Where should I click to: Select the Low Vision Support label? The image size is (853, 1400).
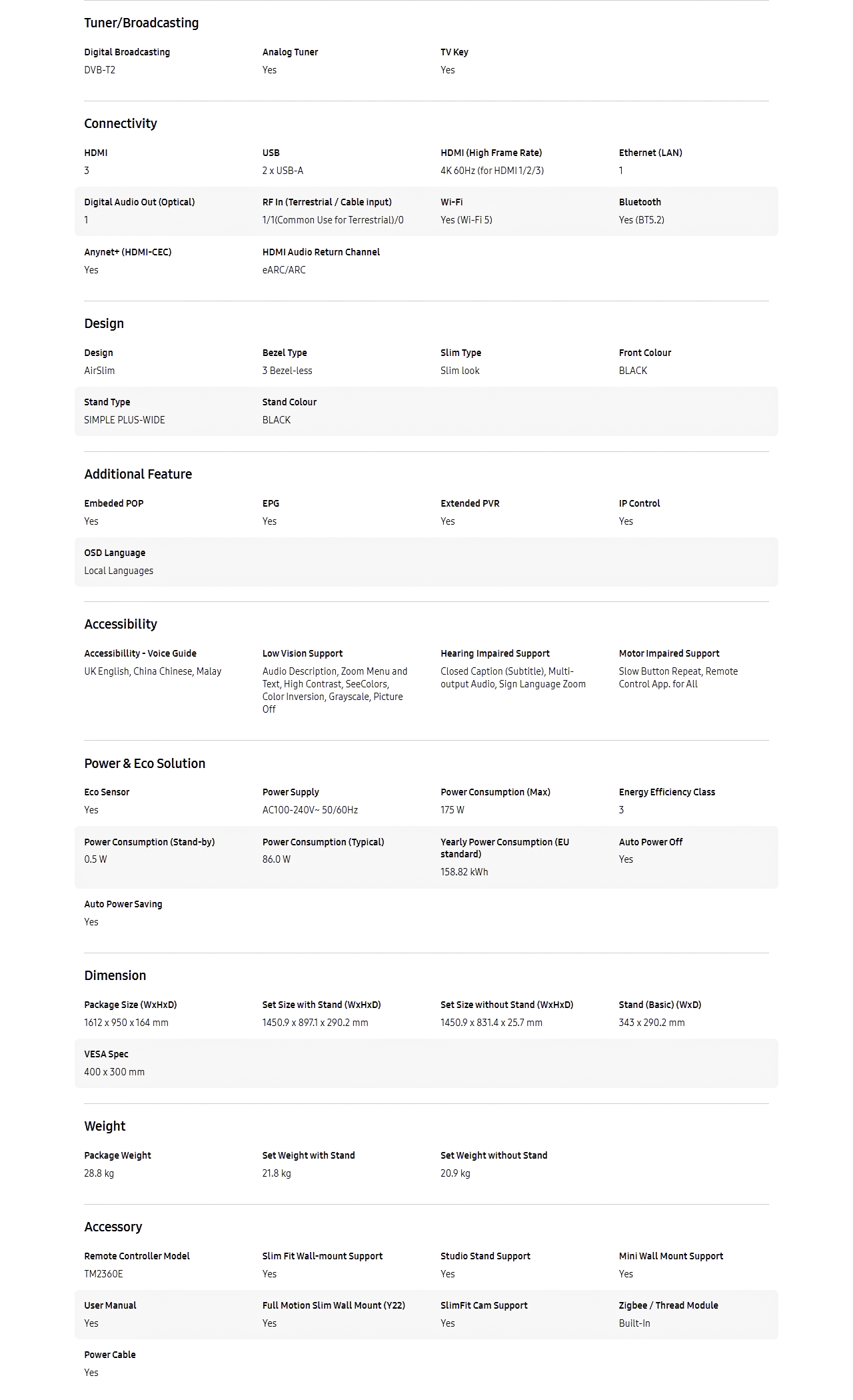[303, 653]
